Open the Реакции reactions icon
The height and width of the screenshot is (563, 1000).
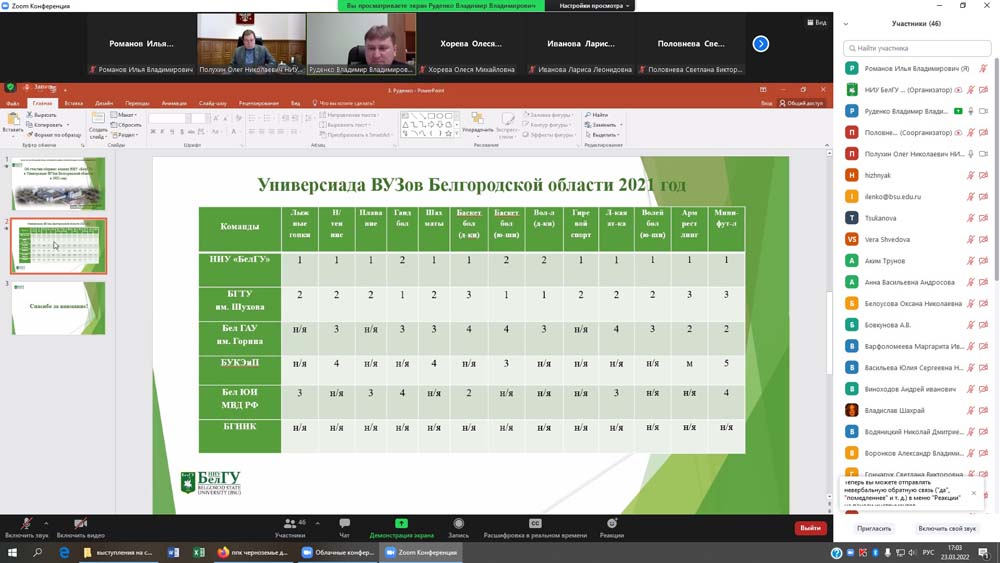[x=612, y=524]
